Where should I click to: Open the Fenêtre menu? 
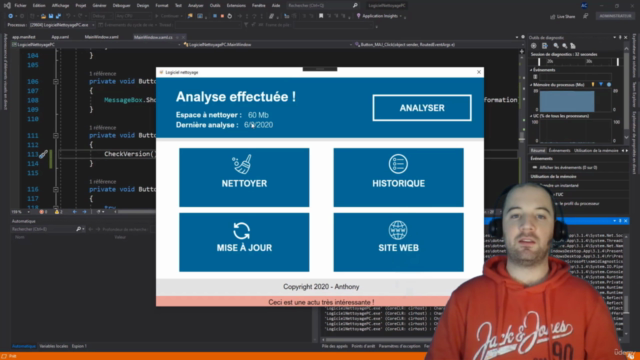(259, 6)
